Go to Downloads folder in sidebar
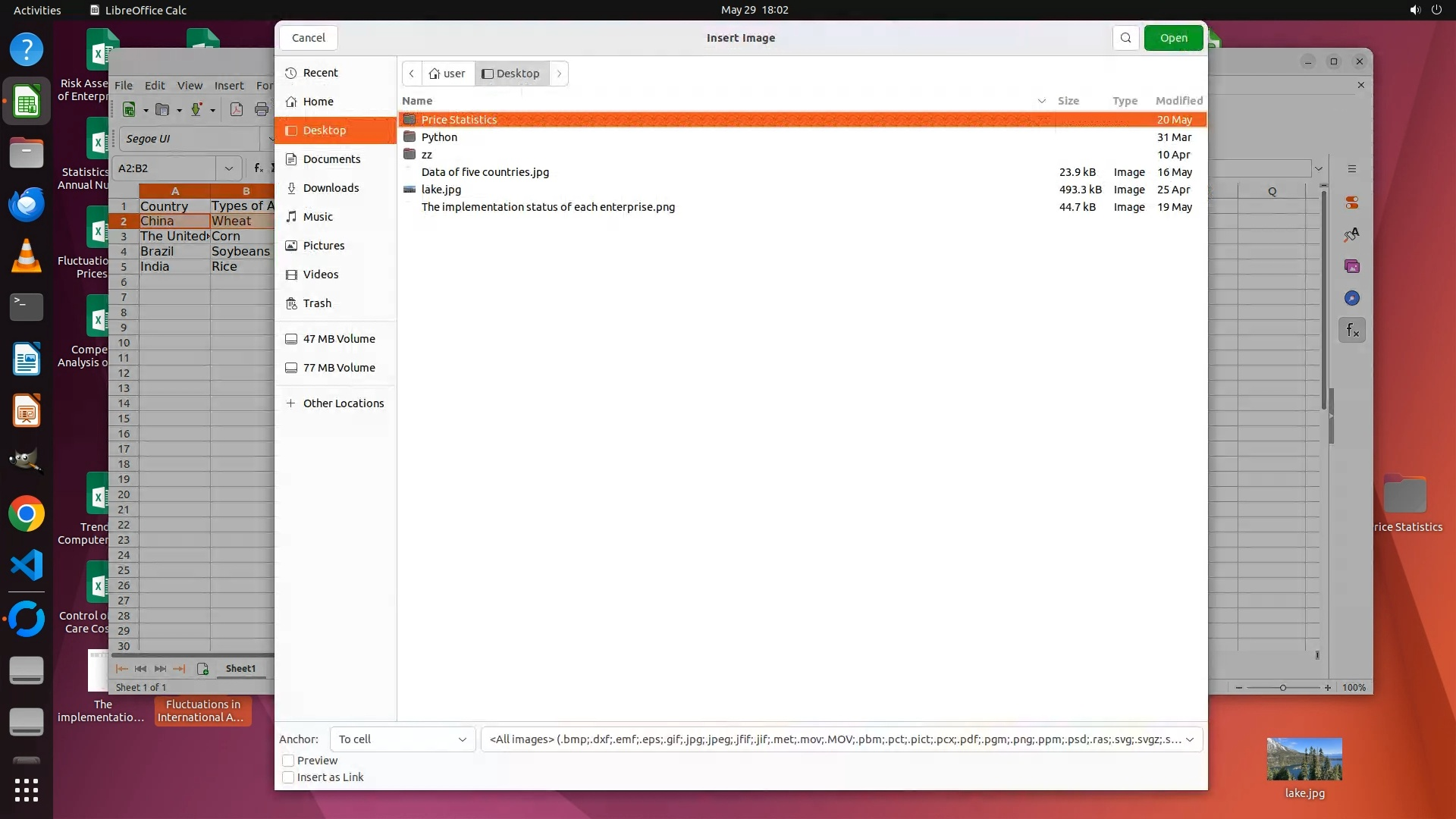 pyautogui.click(x=331, y=188)
